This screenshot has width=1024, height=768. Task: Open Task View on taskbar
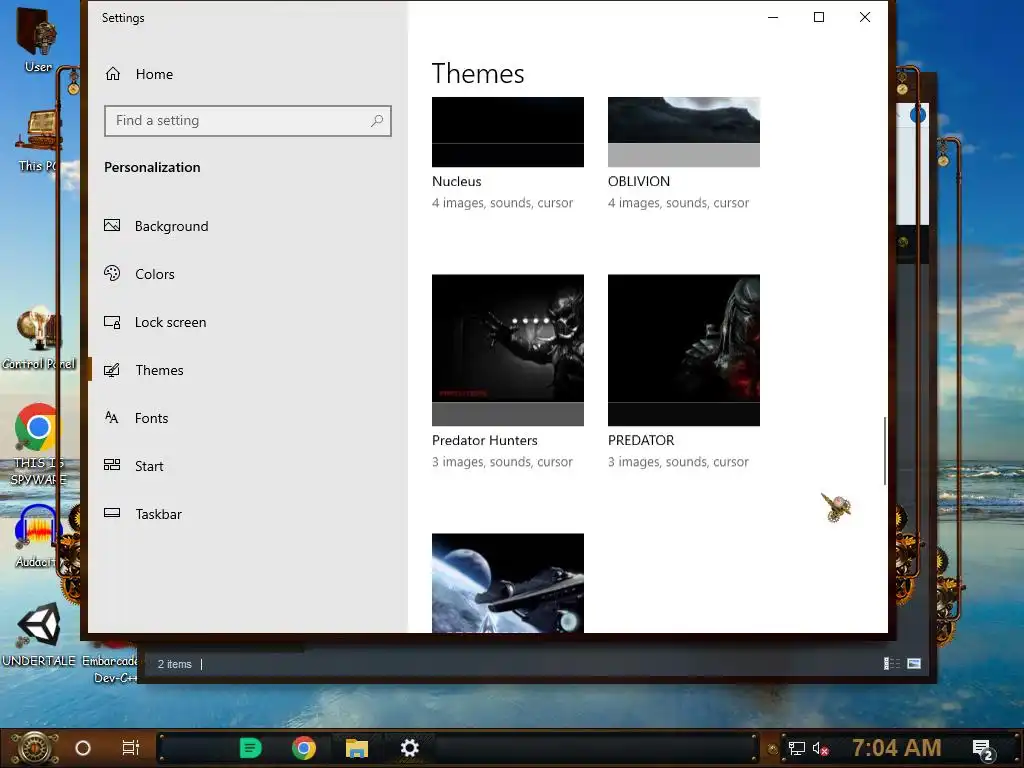131,748
